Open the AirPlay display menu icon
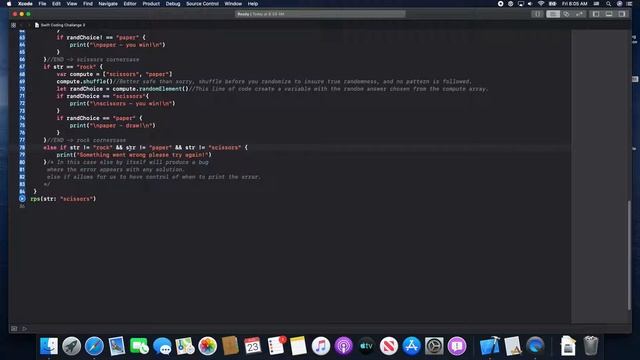Screen dimensions: 640x360 (x=521, y=4)
